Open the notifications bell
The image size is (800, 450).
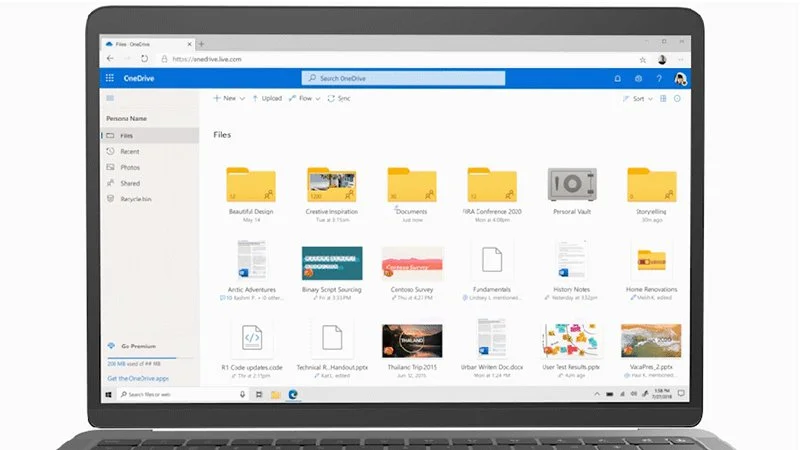point(617,79)
